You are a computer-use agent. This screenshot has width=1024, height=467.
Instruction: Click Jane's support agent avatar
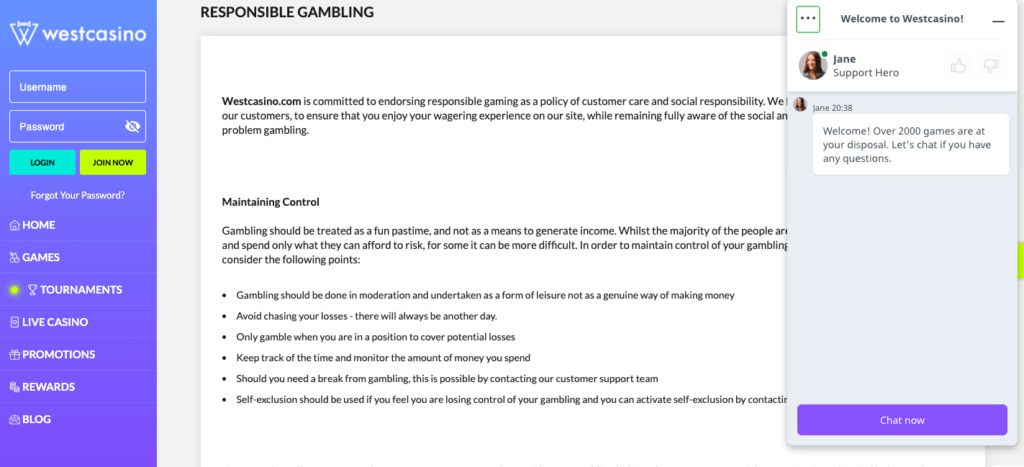[x=813, y=66]
